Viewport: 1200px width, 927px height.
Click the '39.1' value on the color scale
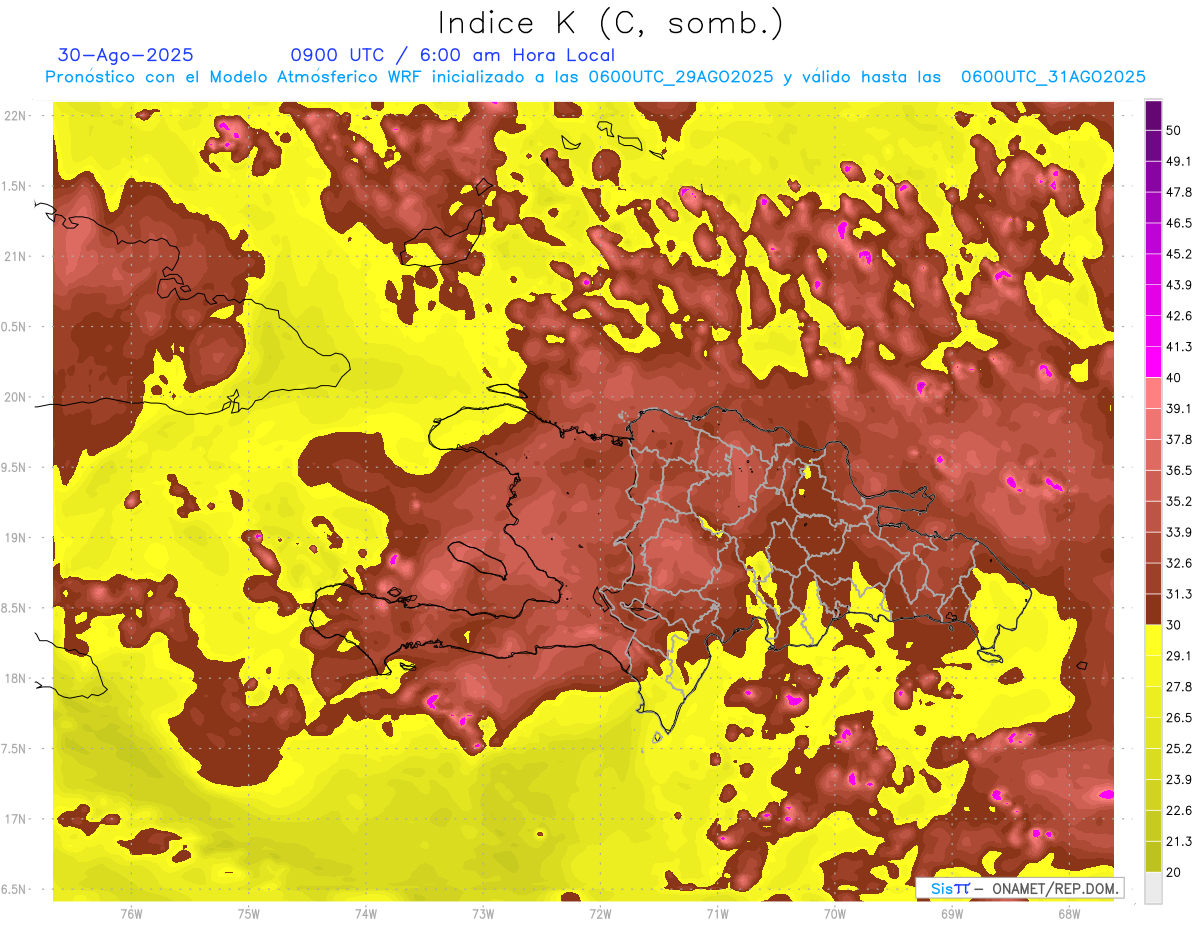click(1179, 408)
